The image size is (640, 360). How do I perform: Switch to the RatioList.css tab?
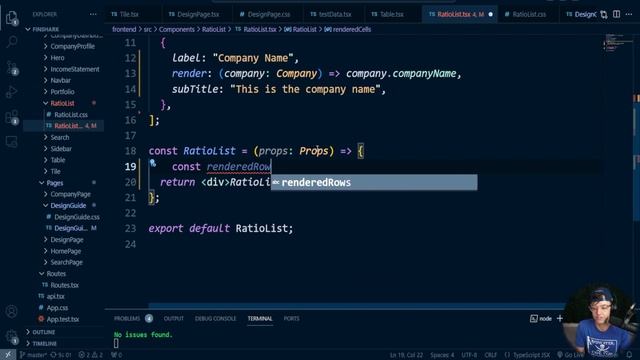click(529, 14)
